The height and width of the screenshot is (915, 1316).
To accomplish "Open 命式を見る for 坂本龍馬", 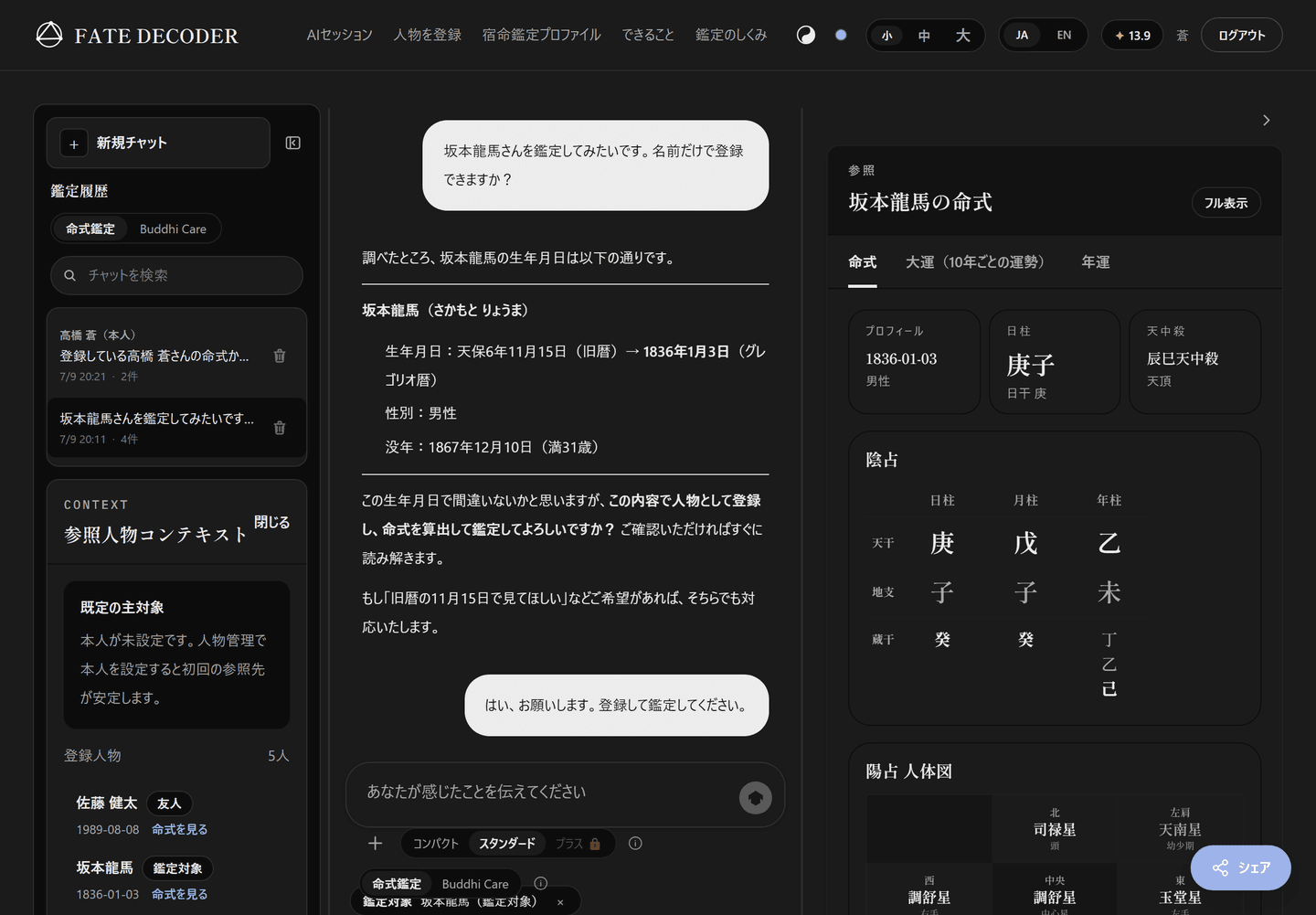I will click(179, 894).
